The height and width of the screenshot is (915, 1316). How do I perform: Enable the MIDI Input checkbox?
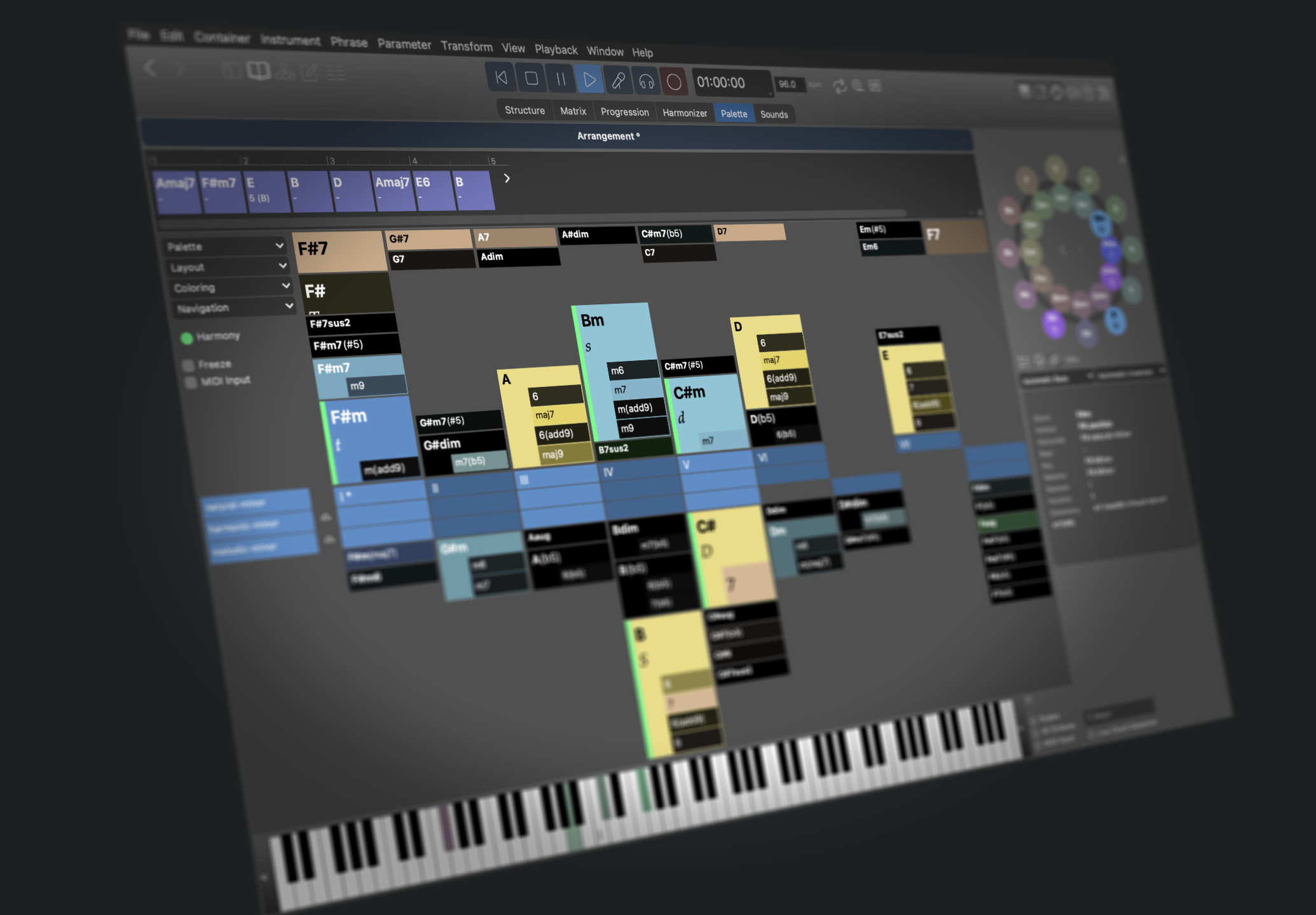pos(190,383)
